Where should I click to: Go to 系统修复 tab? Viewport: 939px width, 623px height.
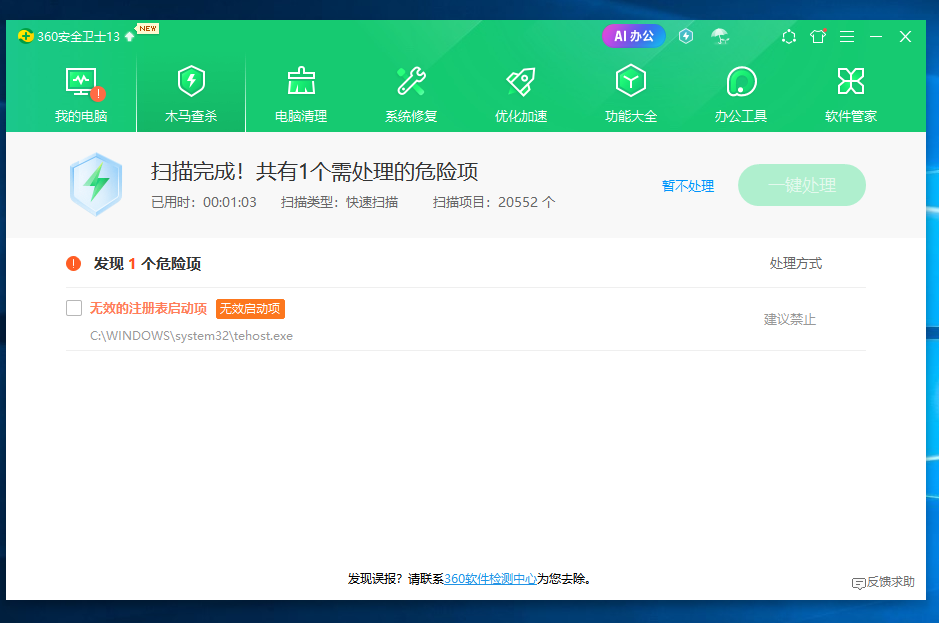411,94
